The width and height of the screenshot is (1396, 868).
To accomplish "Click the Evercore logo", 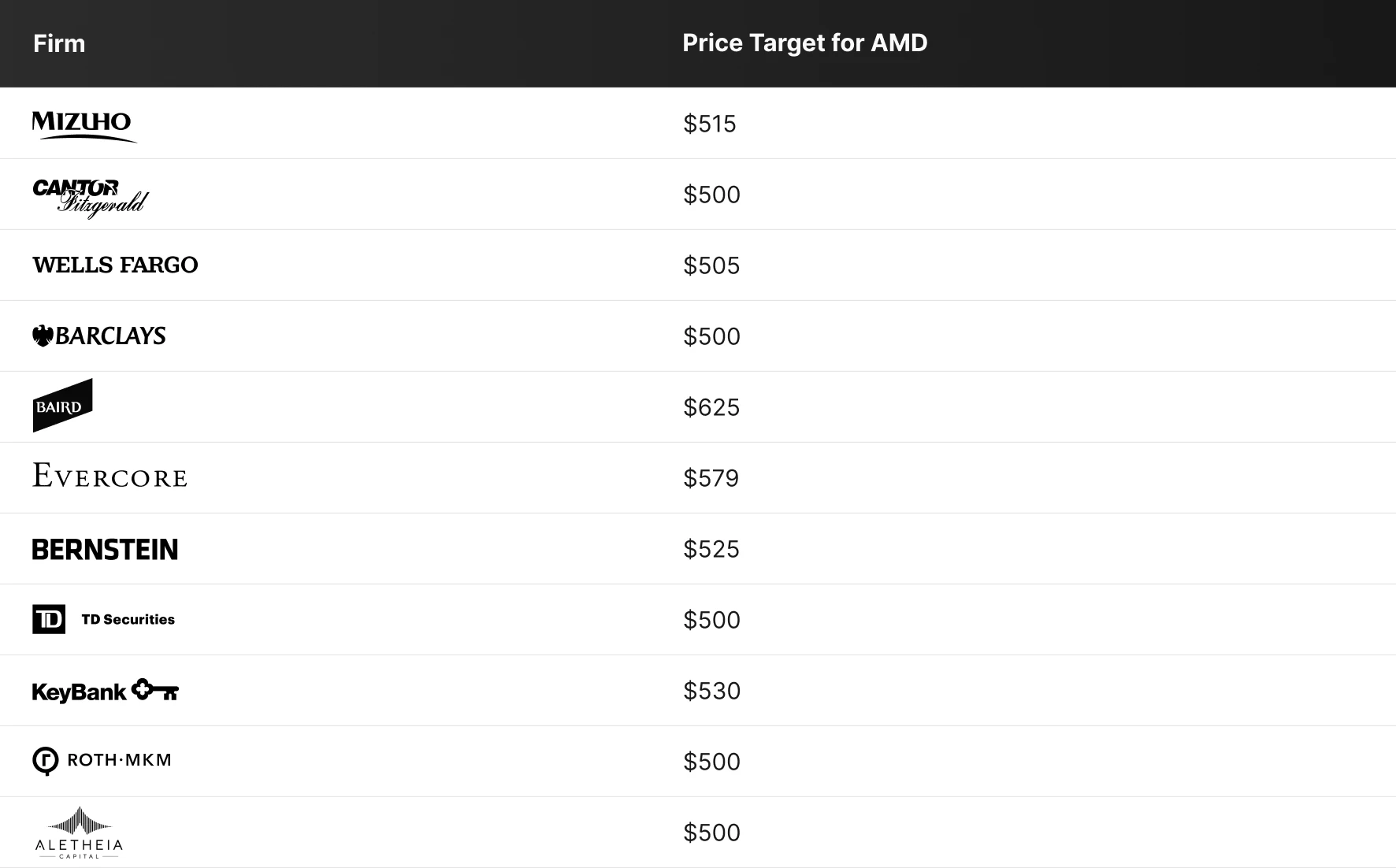I will click(x=110, y=476).
